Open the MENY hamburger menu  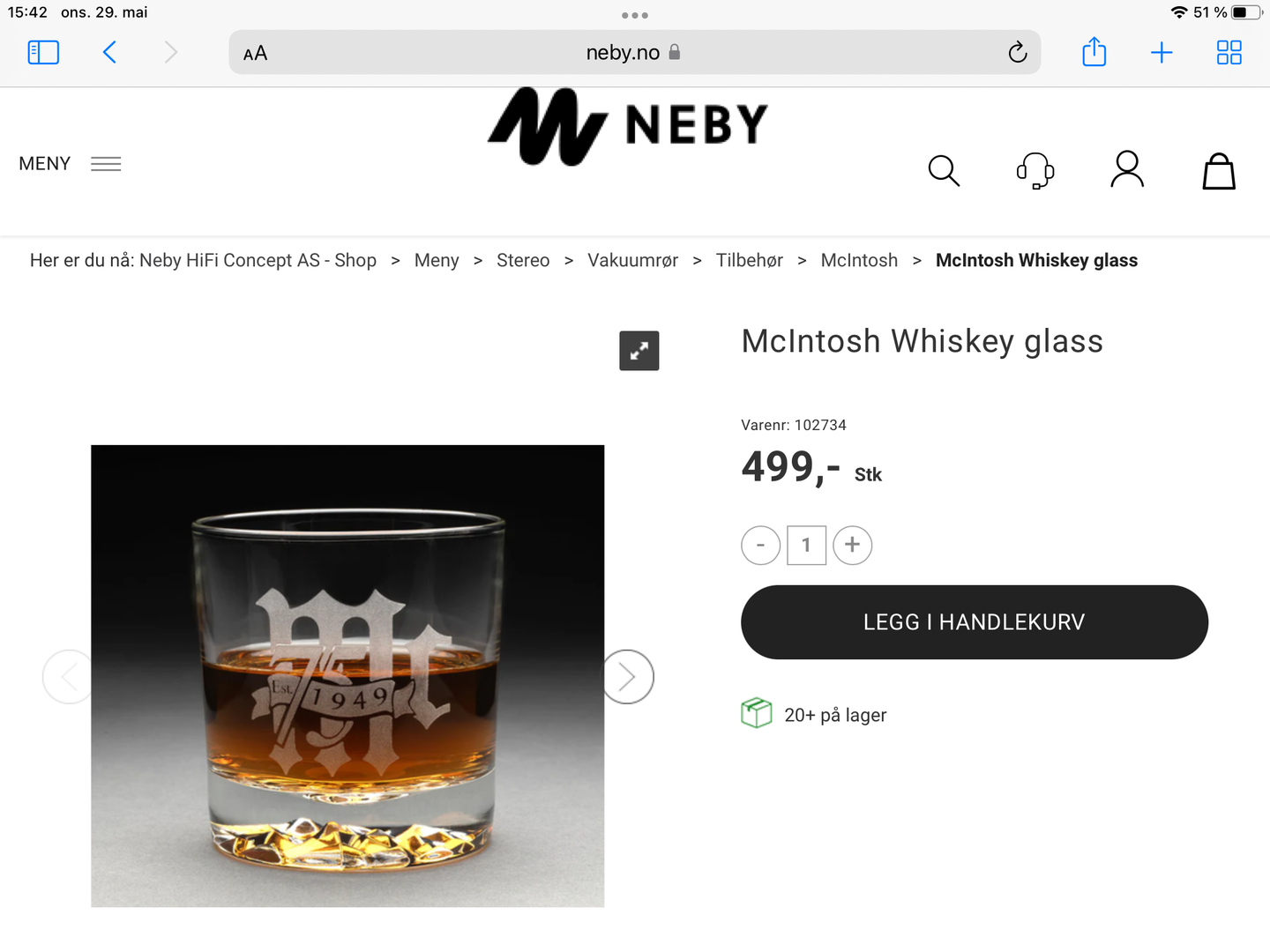(71, 164)
